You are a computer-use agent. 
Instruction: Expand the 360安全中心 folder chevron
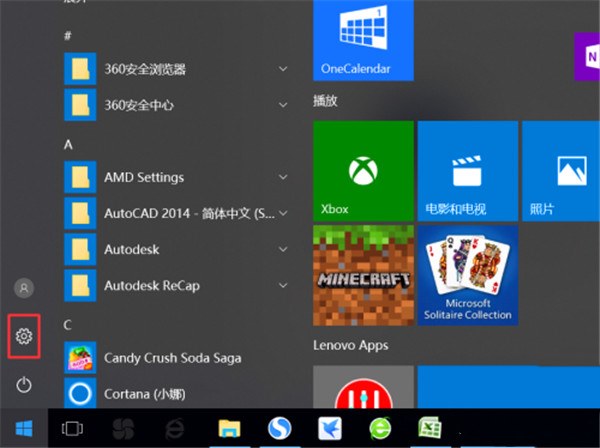(283, 105)
